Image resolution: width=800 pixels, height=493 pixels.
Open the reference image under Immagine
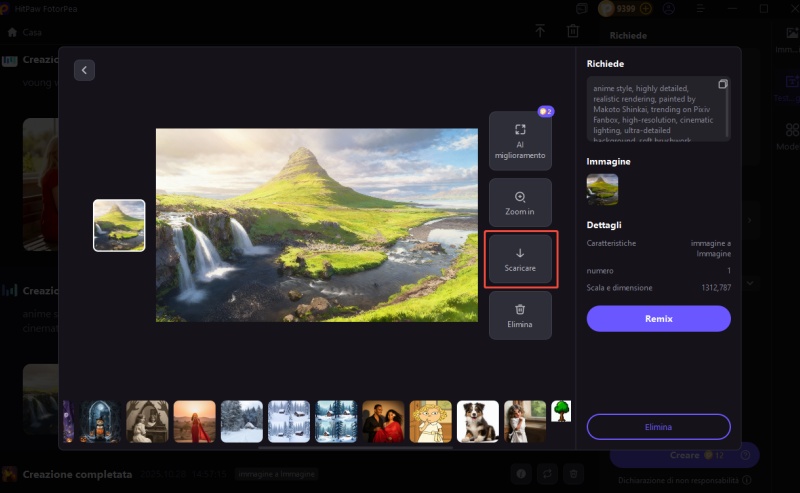[x=602, y=189]
